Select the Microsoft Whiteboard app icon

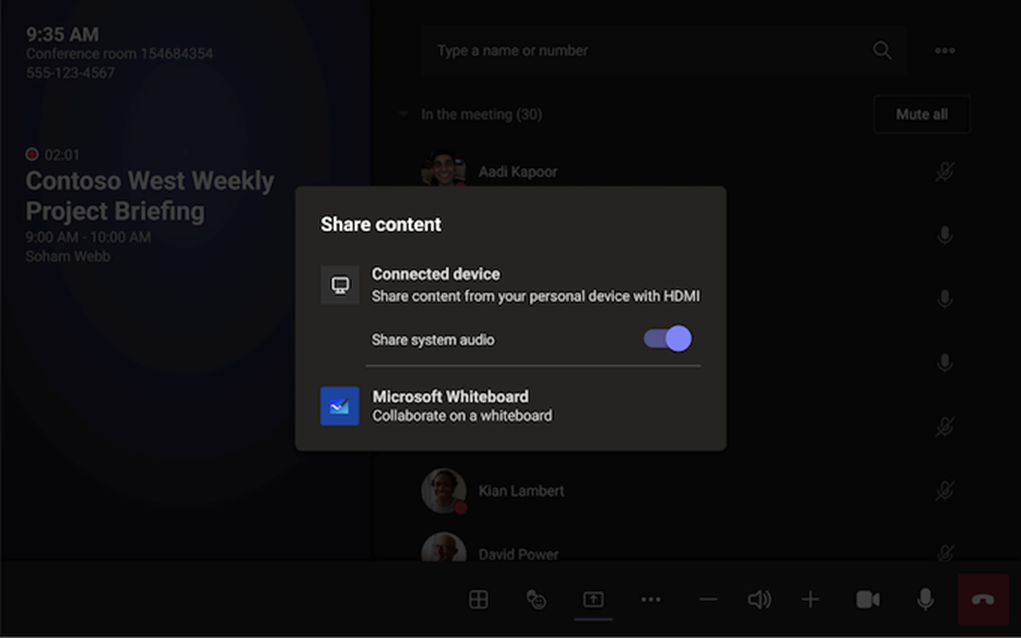(339, 404)
